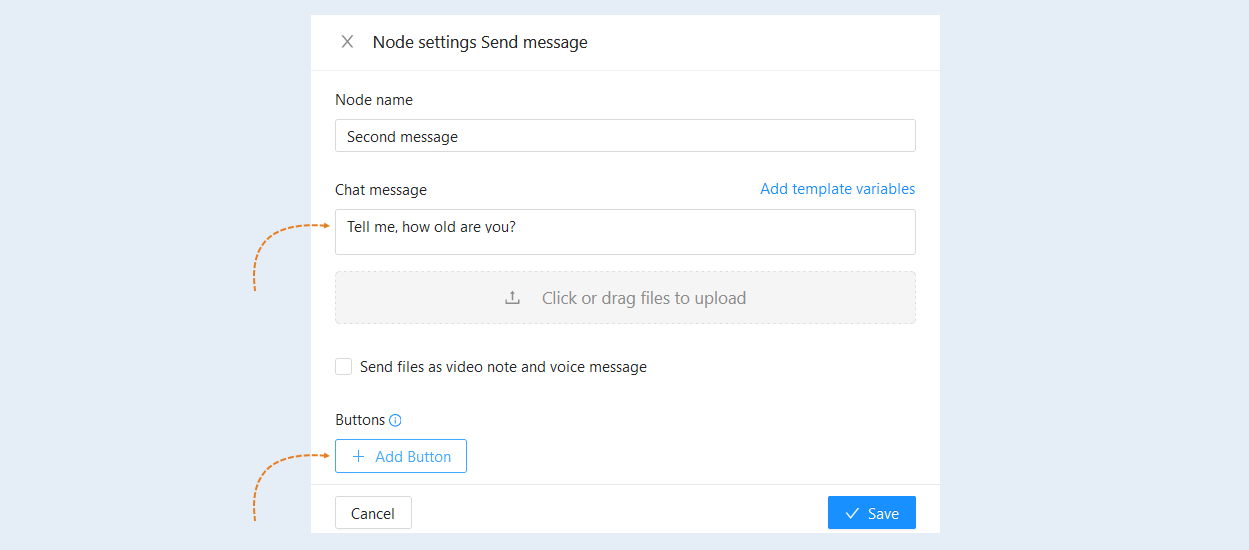Click the 'Node settings Send message' title
1249x550 pixels.
[x=480, y=42]
